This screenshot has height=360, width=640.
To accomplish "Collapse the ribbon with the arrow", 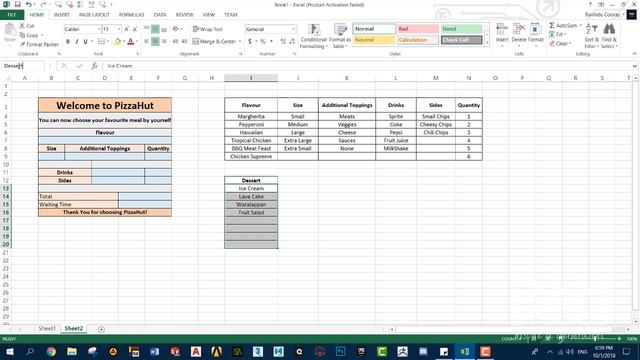I will coord(634,54).
